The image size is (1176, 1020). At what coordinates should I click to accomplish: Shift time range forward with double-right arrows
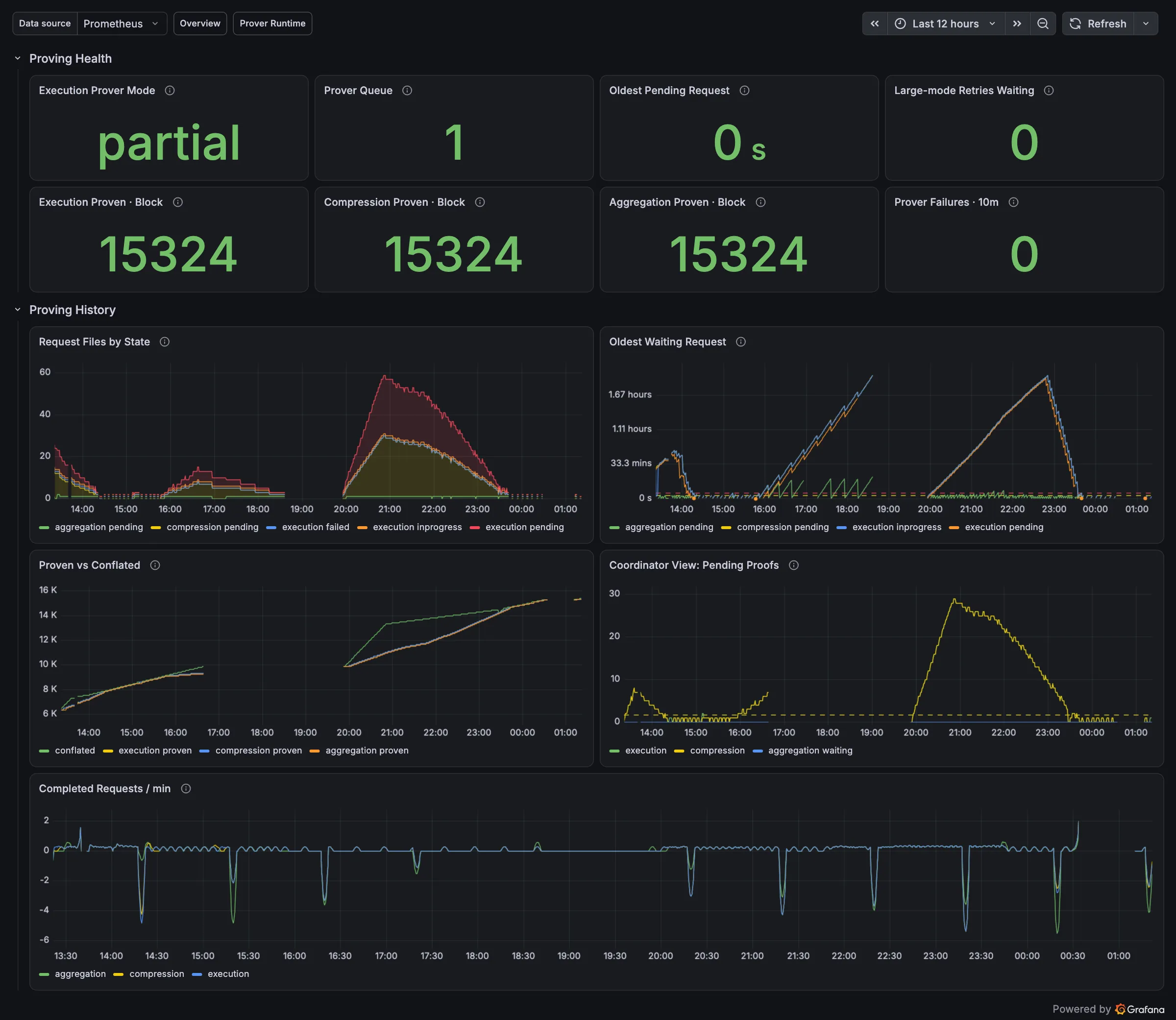pyautogui.click(x=1017, y=24)
